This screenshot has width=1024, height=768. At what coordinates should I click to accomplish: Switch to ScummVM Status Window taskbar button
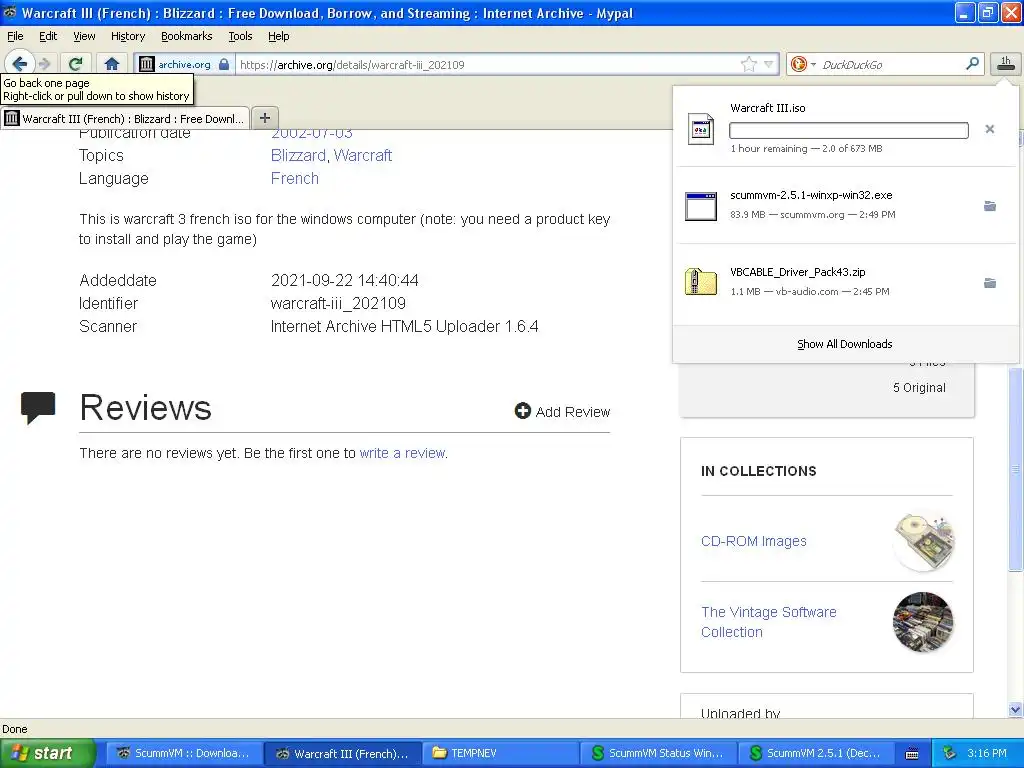coord(659,753)
